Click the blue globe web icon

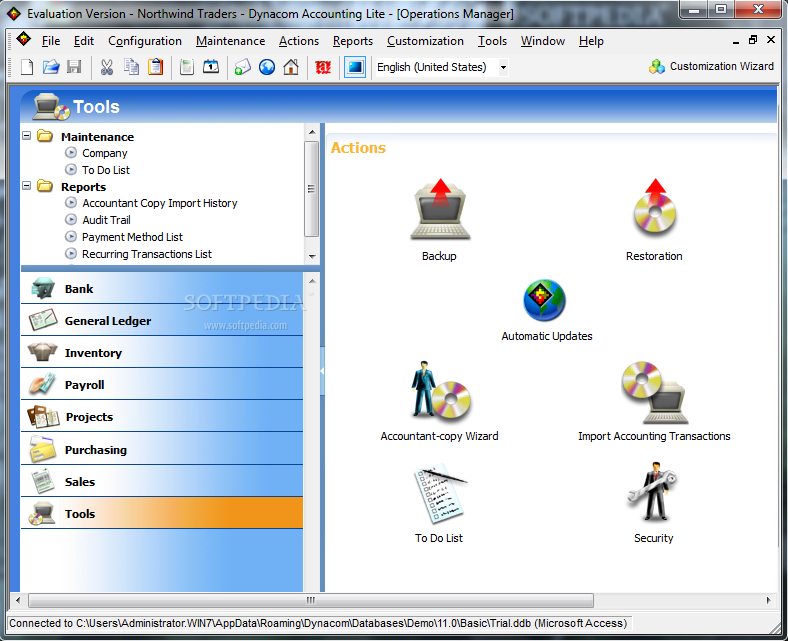point(267,67)
